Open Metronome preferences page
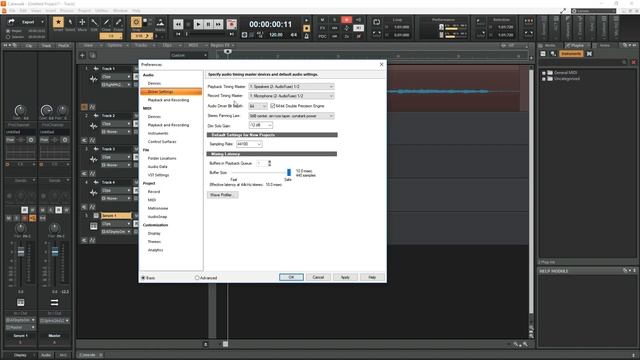 click(x=158, y=209)
